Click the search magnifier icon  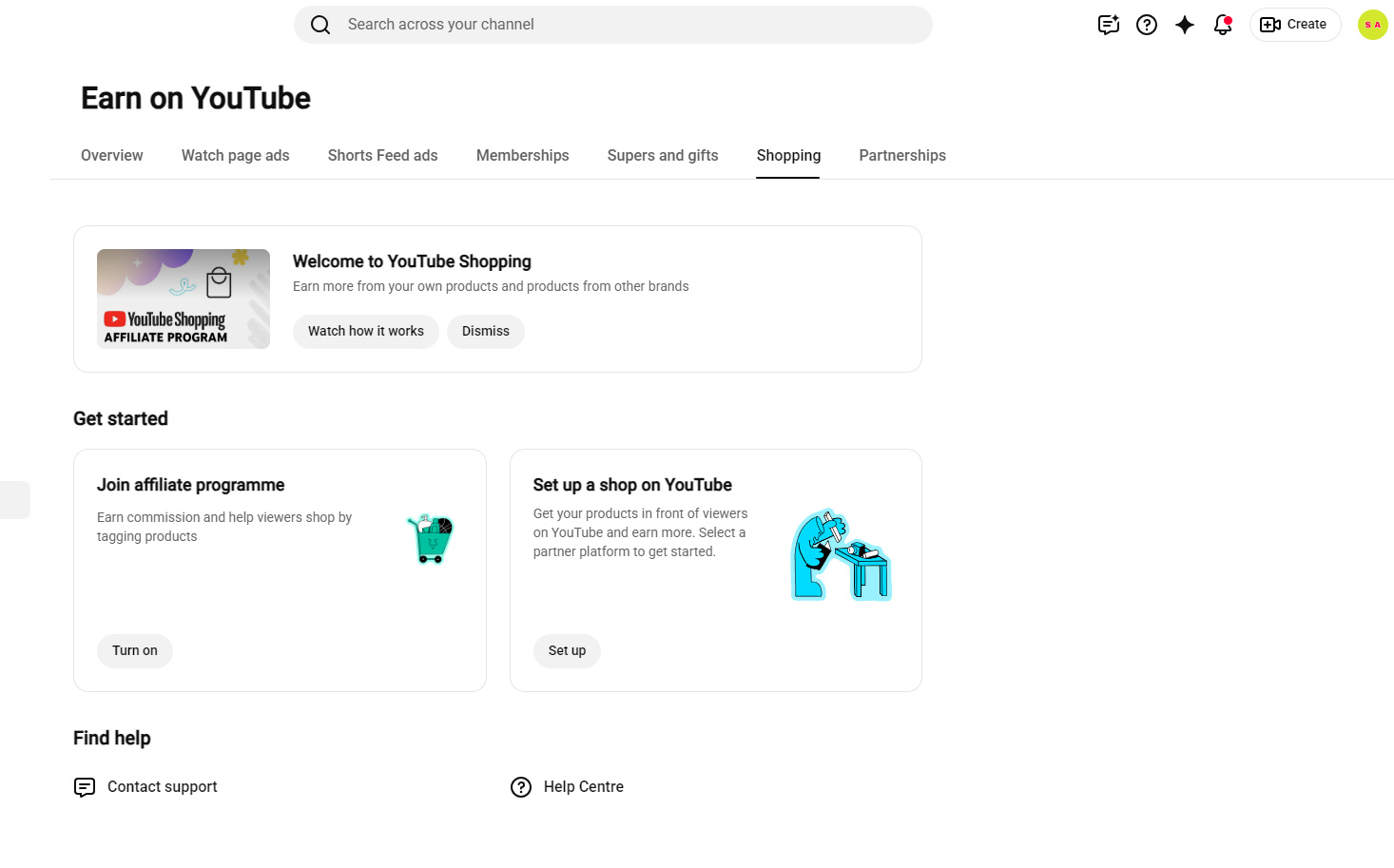320,25
